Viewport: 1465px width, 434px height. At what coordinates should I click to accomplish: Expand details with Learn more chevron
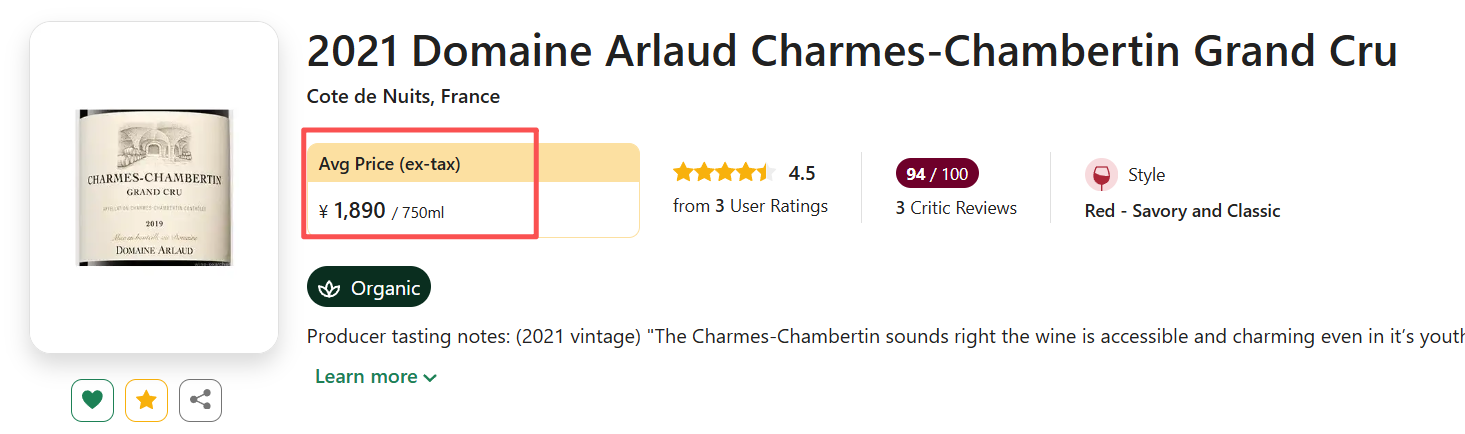point(430,378)
